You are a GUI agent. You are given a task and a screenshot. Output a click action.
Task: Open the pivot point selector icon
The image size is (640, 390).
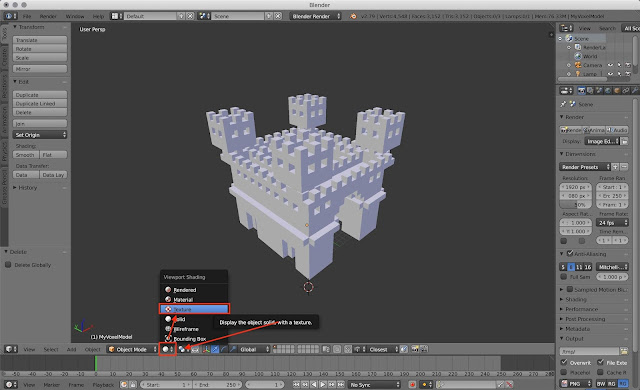[x=183, y=349]
